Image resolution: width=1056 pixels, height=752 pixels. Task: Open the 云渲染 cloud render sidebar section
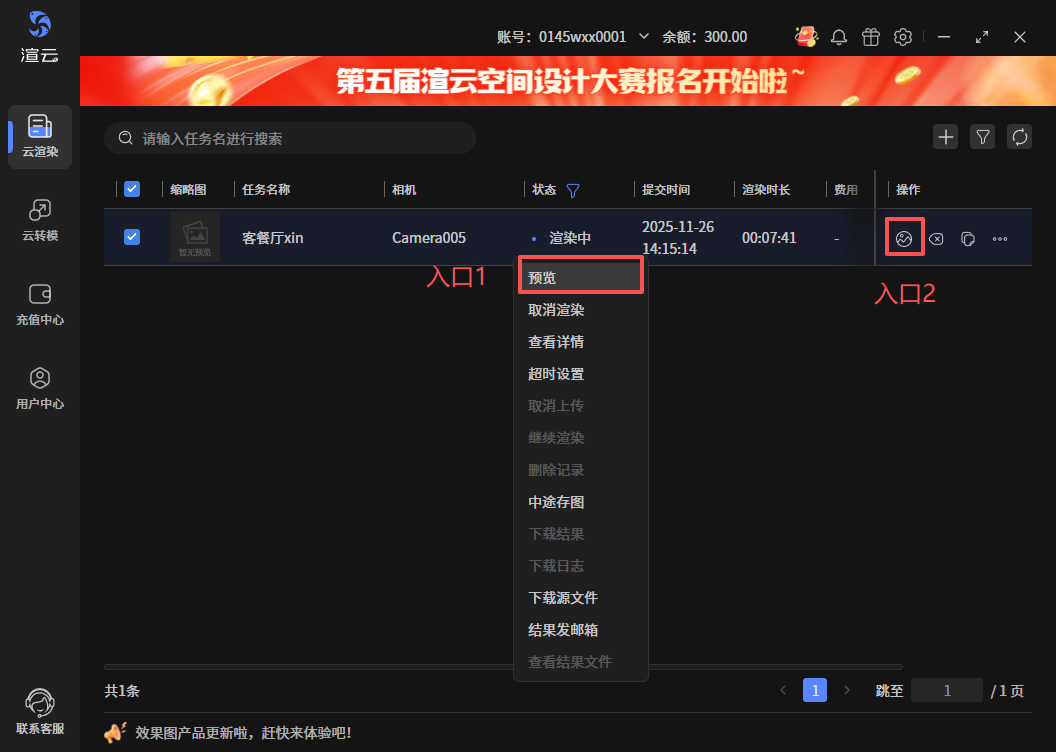tap(40, 136)
